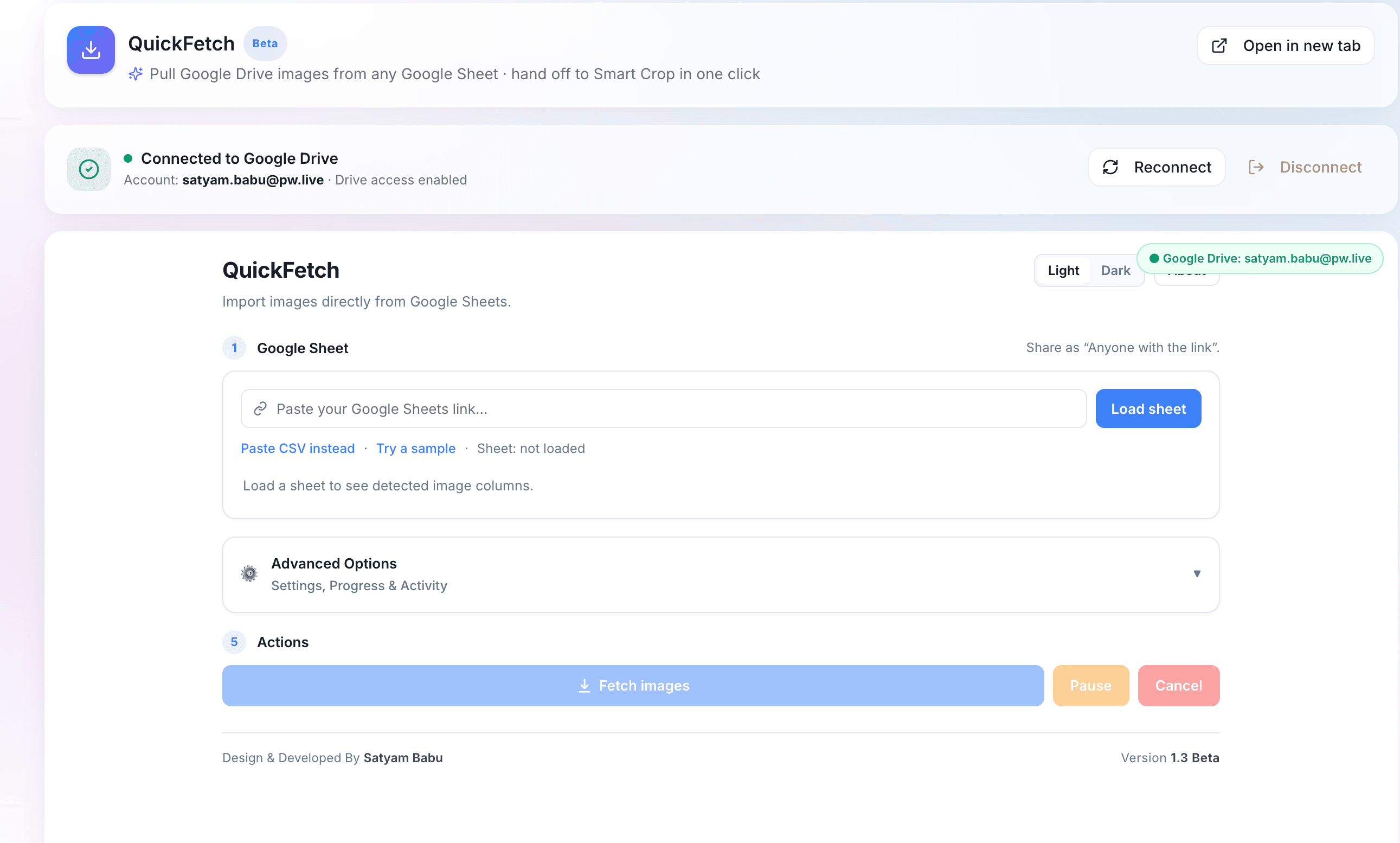Click the Google Drive account status pill
Screen dimensions: 1400x843
pos(1260,258)
